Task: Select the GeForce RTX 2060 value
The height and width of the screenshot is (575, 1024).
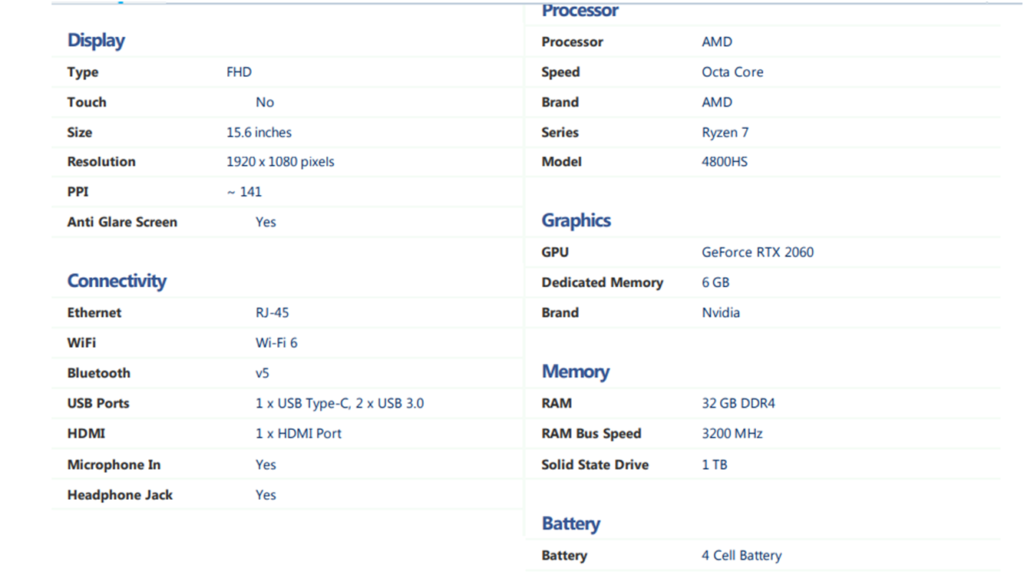Action: point(758,252)
